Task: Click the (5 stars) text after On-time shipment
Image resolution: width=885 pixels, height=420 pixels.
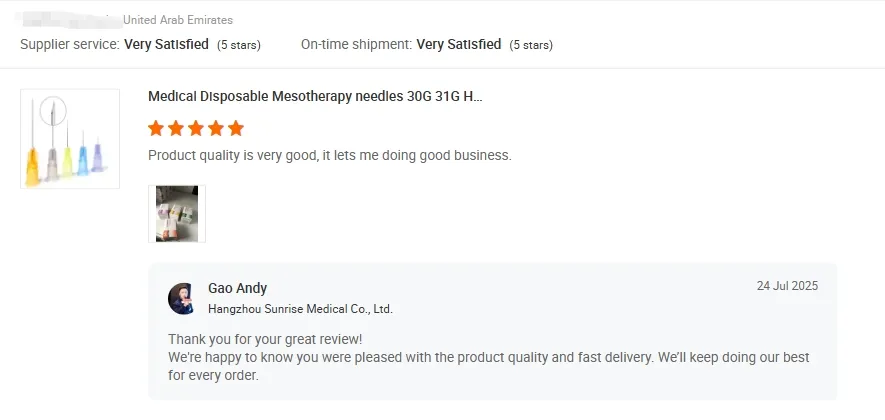Action: [x=531, y=45]
